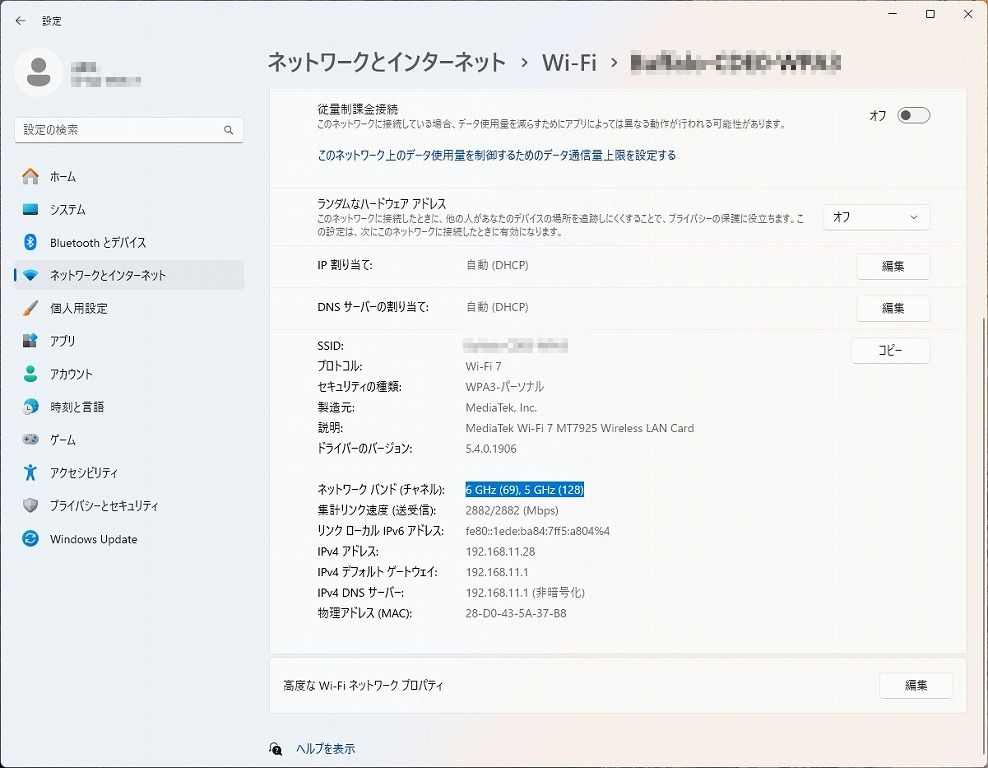Open ゲーム settings in sidebar
The image size is (988, 768).
point(129,440)
